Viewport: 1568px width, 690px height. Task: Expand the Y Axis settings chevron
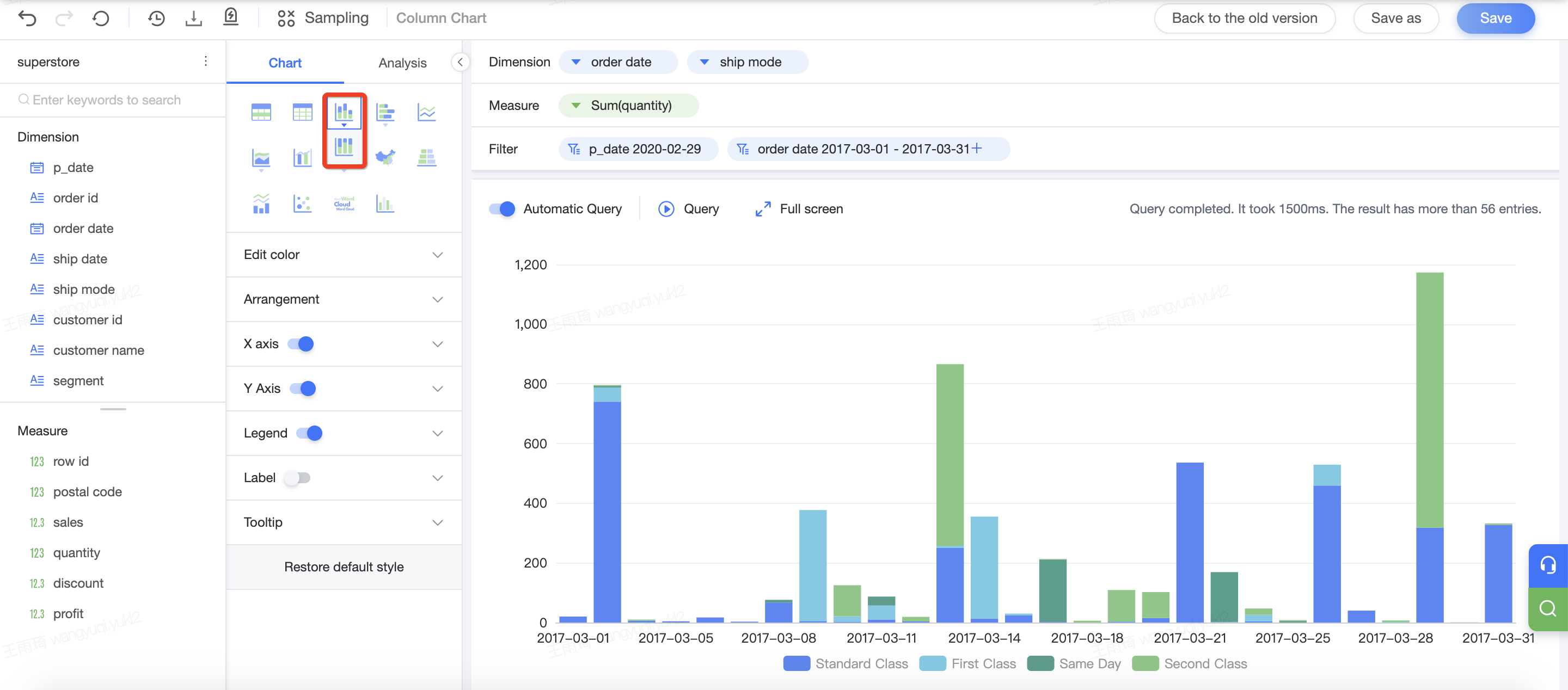tap(438, 388)
